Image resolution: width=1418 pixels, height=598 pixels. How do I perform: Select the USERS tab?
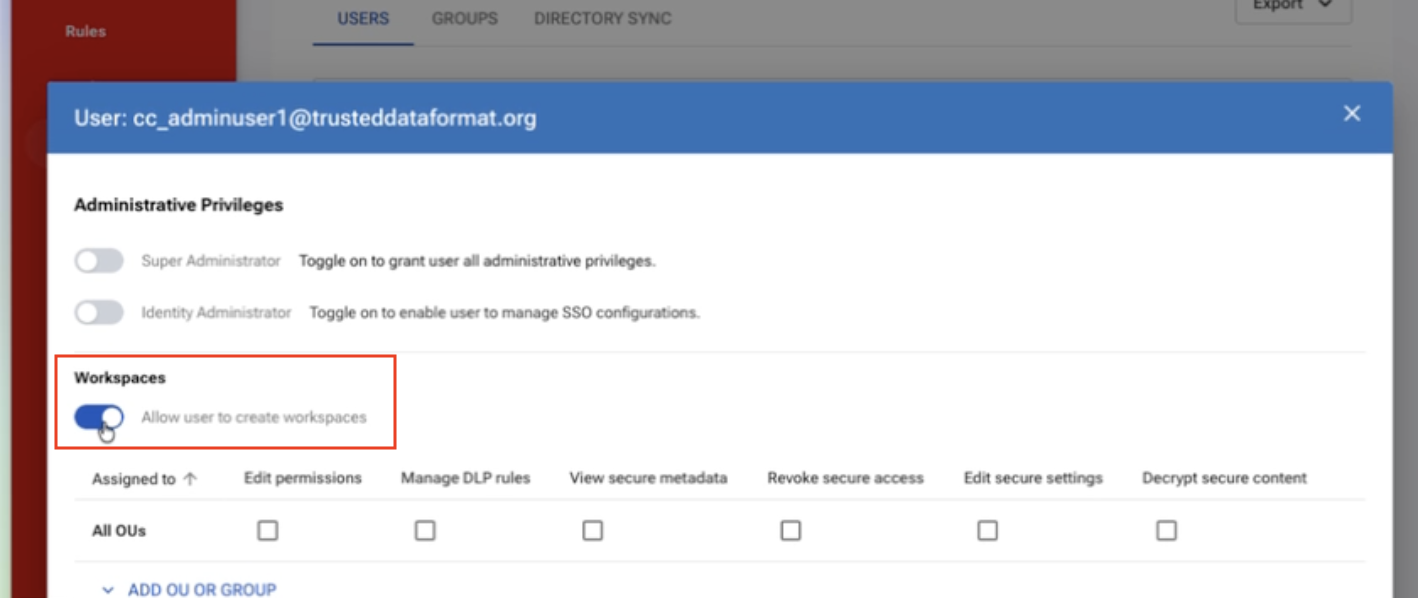point(363,18)
